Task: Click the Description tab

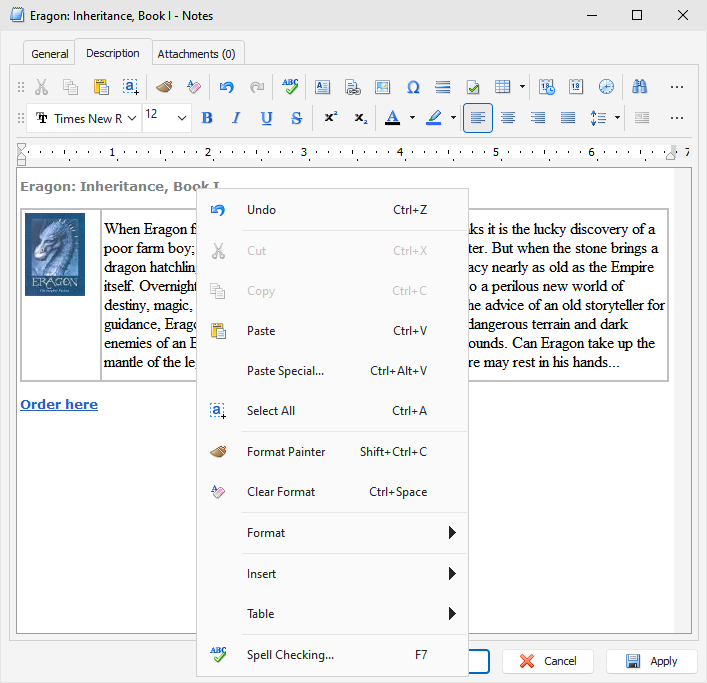Action: [113, 53]
